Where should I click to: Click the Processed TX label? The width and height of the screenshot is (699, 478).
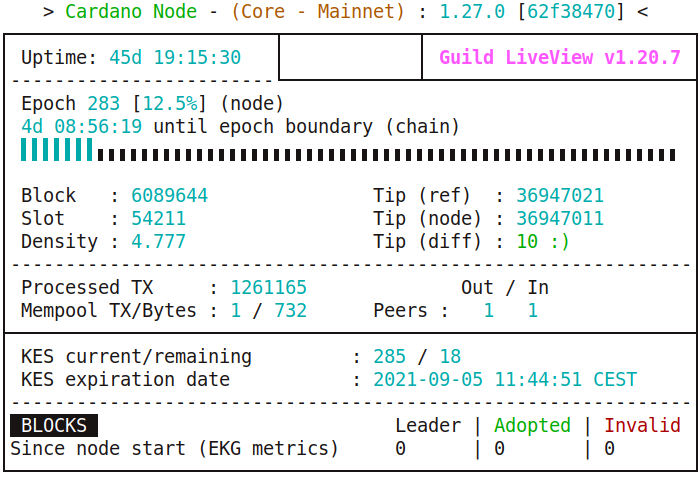(x=87, y=288)
